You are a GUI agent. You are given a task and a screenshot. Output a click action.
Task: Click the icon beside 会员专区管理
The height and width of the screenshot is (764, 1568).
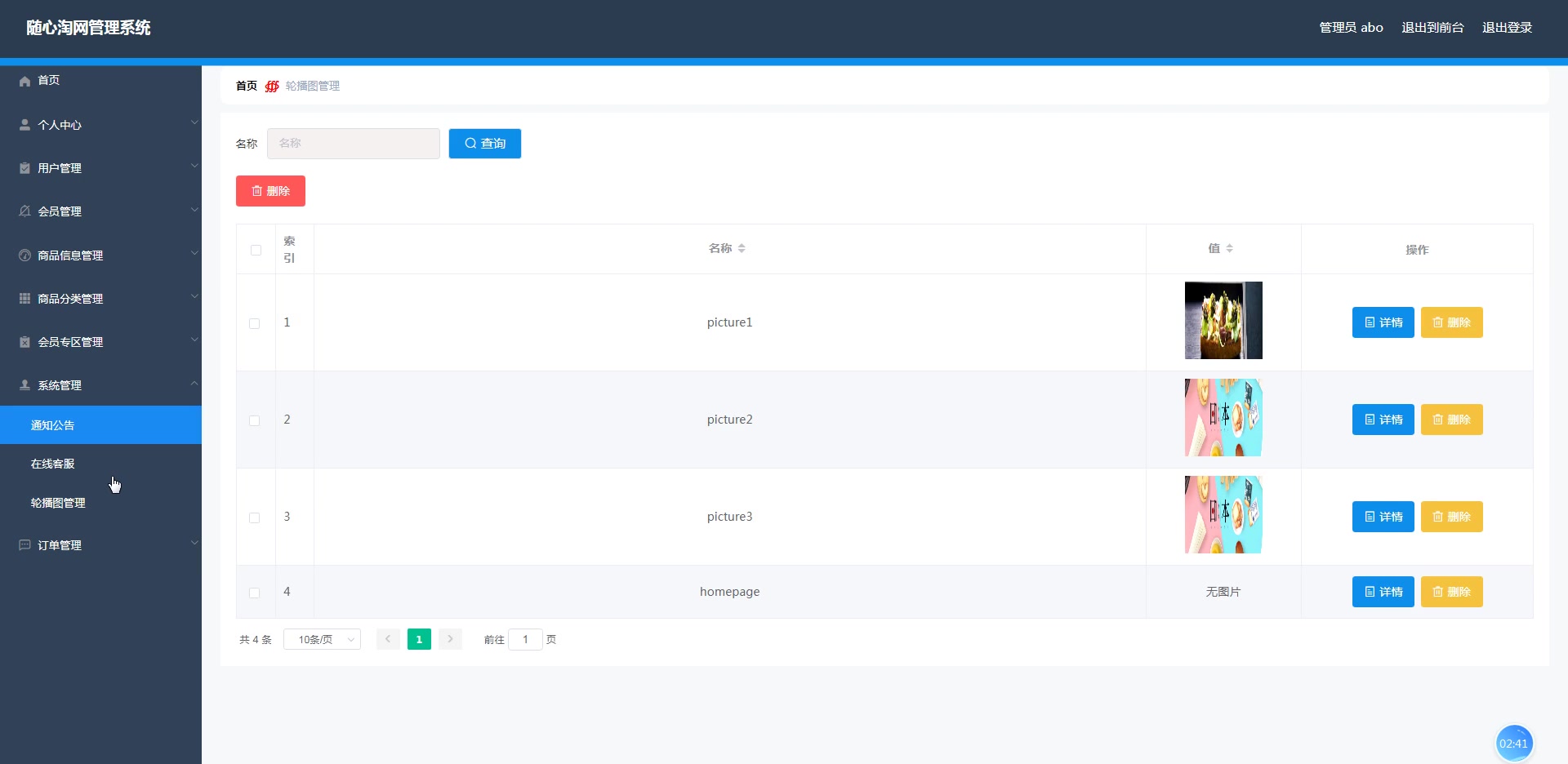click(x=24, y=342)
